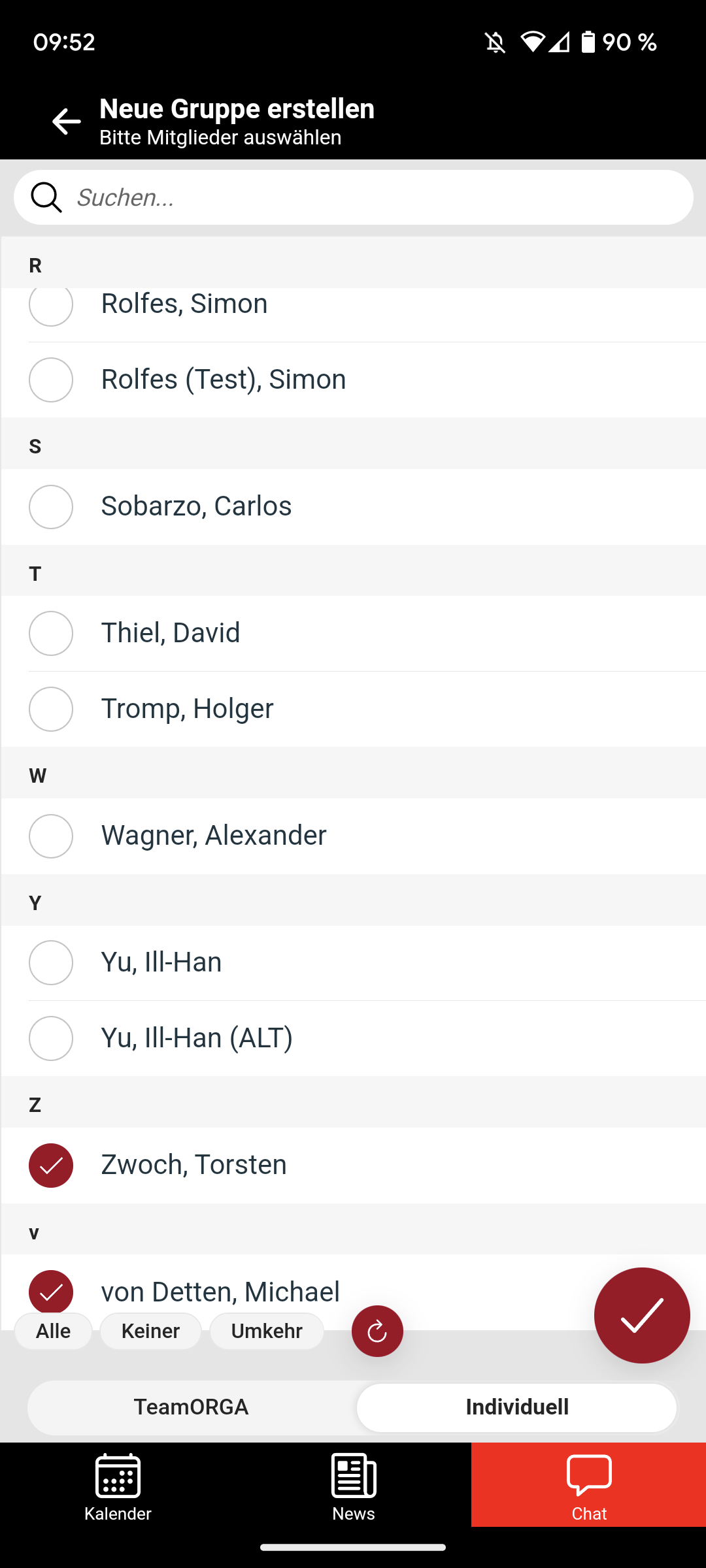Tap the muted notification bell icon
Screen dimensions: 706x1568
(x=495, y=43)
